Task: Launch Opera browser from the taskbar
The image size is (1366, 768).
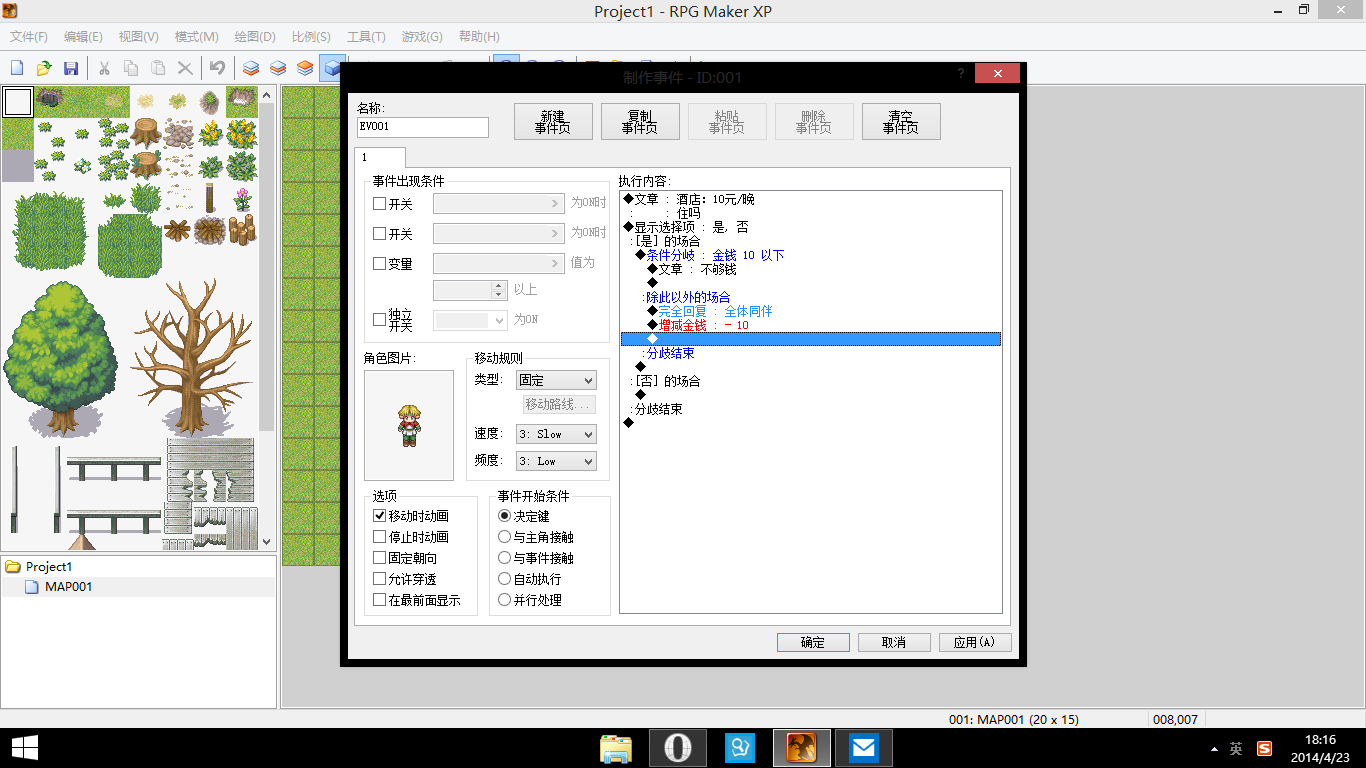Action: [x=678, y=748]
